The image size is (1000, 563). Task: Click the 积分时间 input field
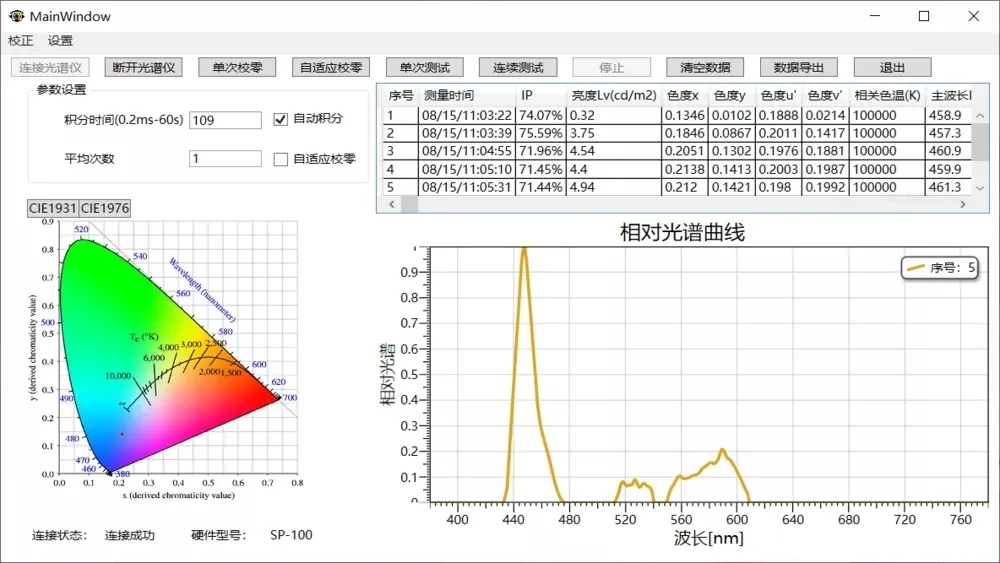coord(224,120)
